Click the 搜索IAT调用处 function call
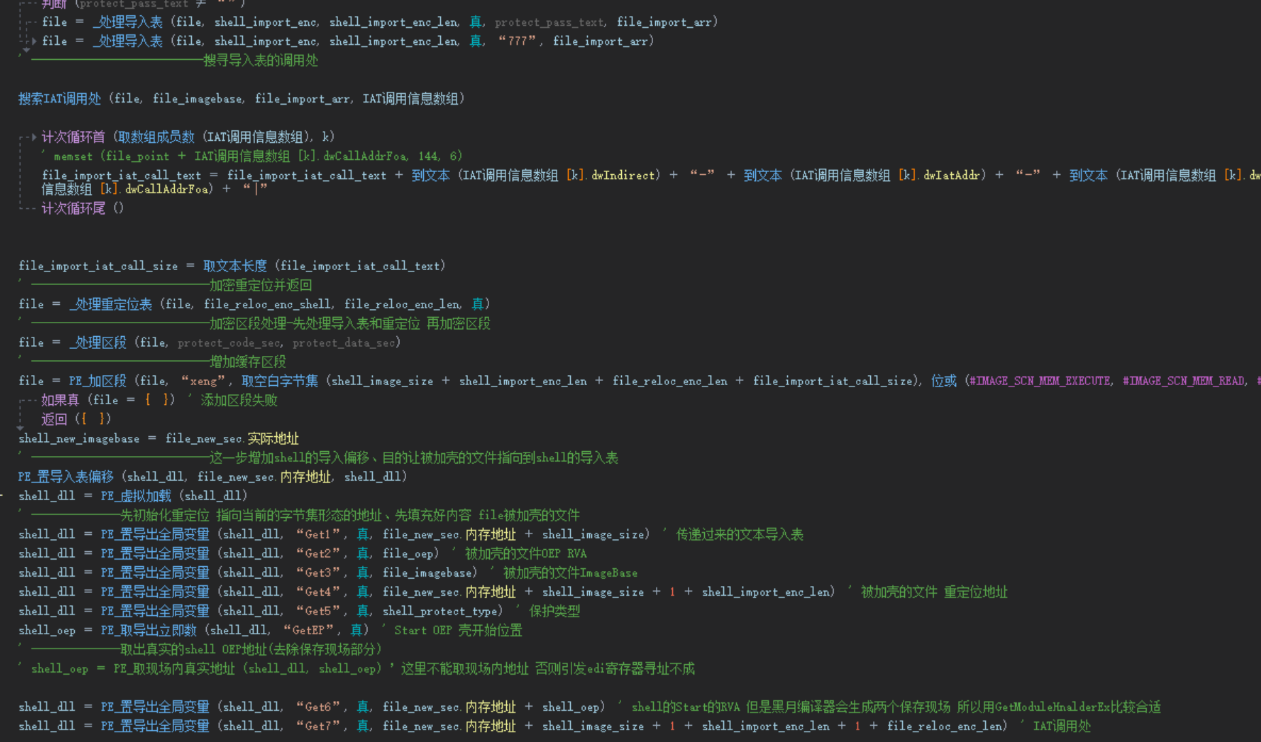1261x742 pixels. click(x=60, y=98)
